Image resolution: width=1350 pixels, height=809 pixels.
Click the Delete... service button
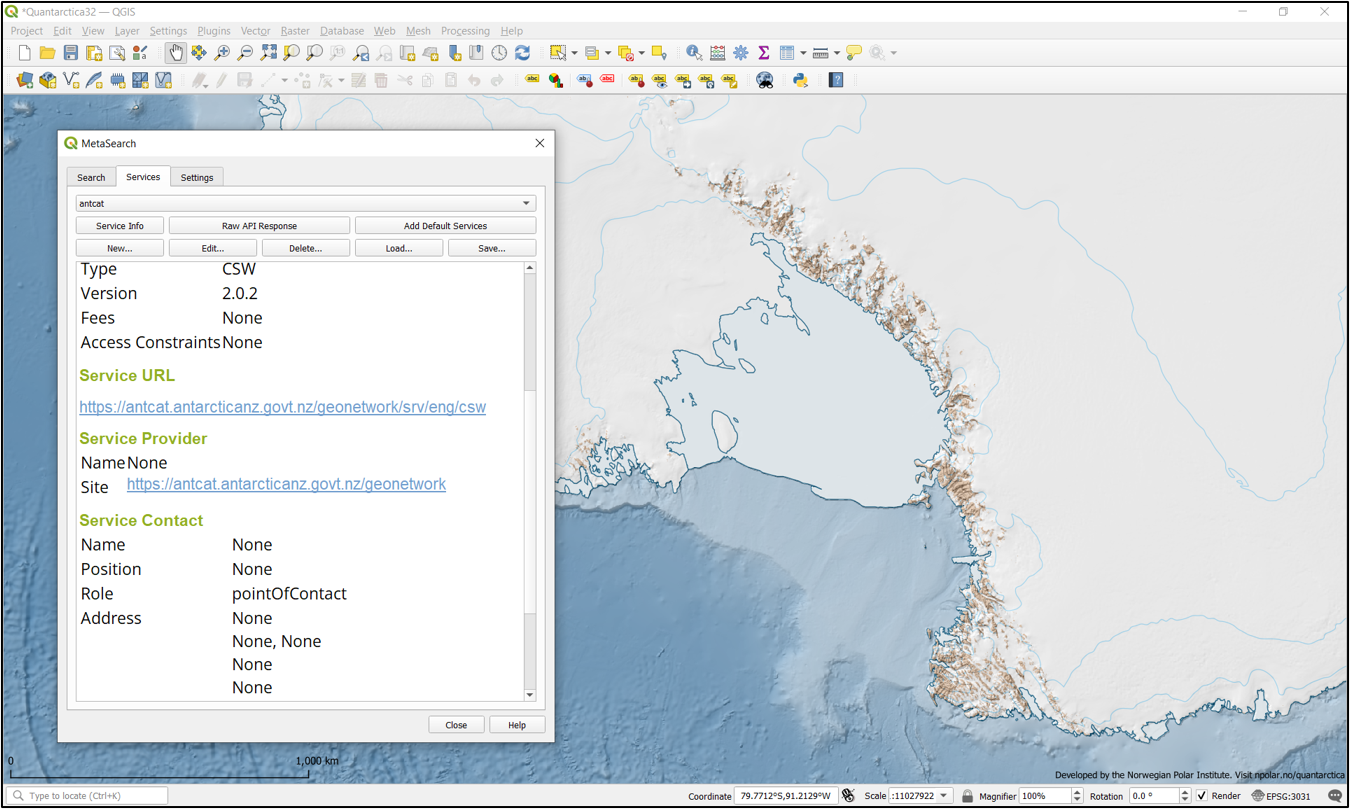pyautogui.click(x=306, y=248)
